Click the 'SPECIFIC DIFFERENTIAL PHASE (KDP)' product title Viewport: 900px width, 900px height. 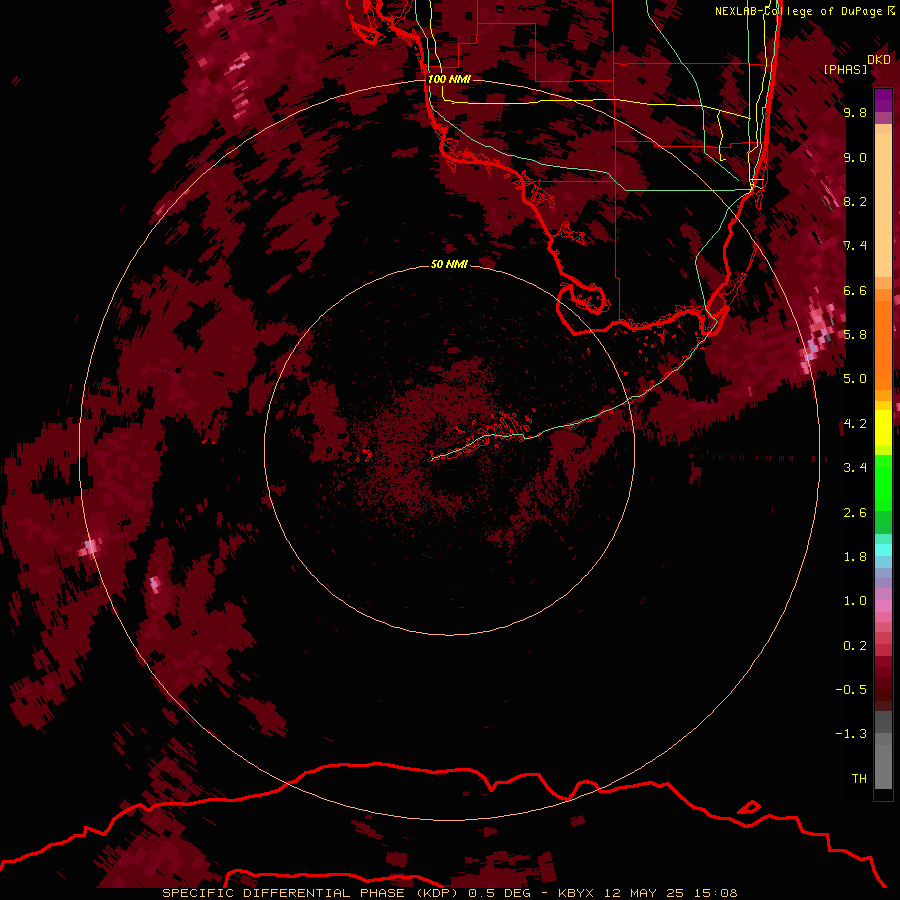pyautogui.click(x=312, y=893)
